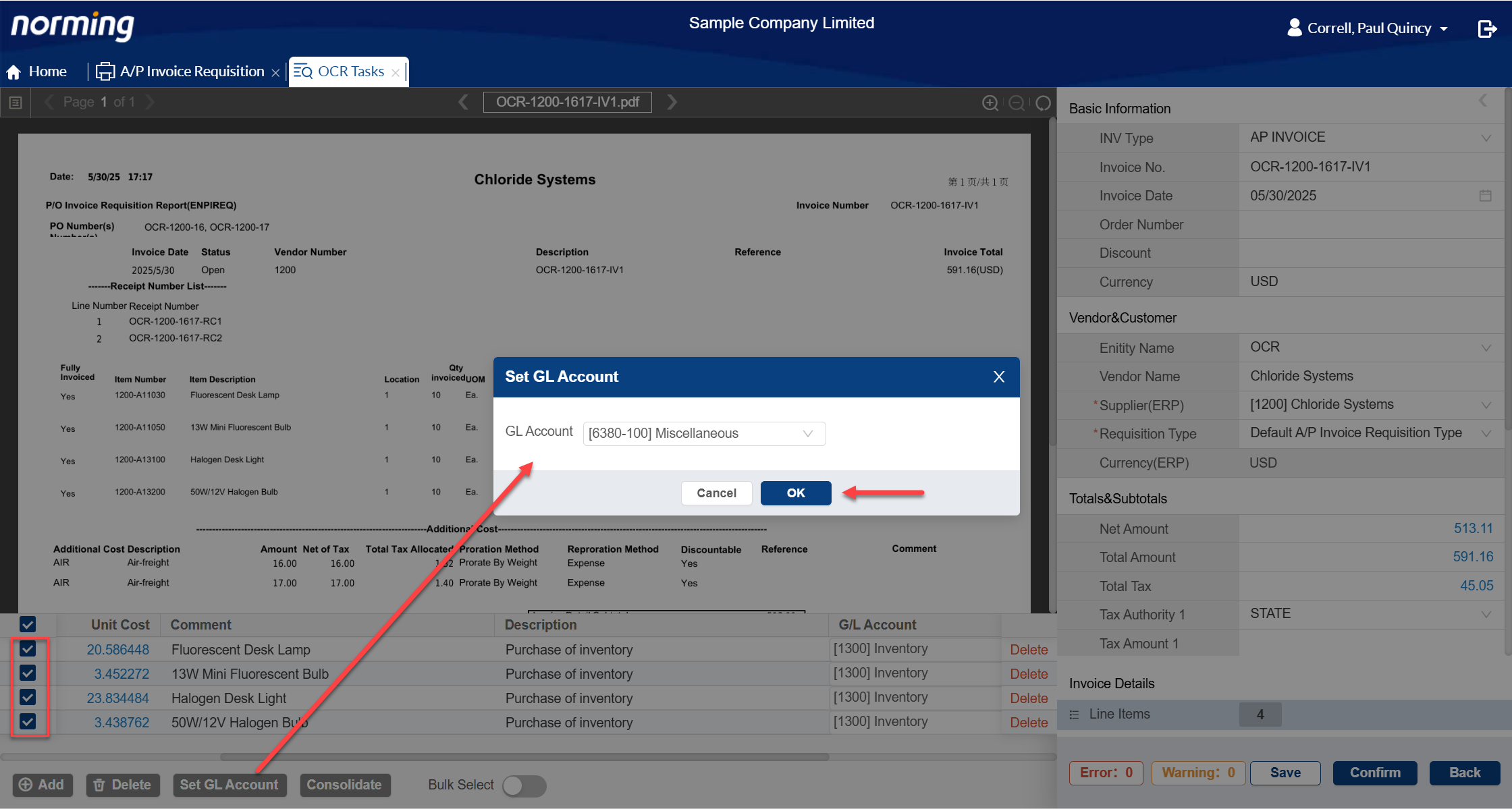Click the Back button
The height and width of the screenshot is (809, 1512).
click(1465, 773)
